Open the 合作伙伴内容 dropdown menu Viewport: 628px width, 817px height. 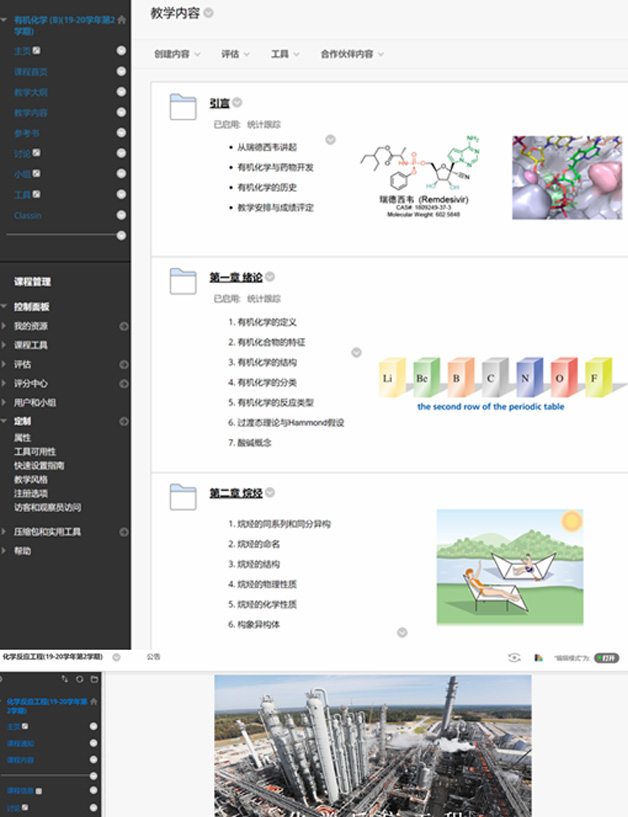tap(352, 54)
